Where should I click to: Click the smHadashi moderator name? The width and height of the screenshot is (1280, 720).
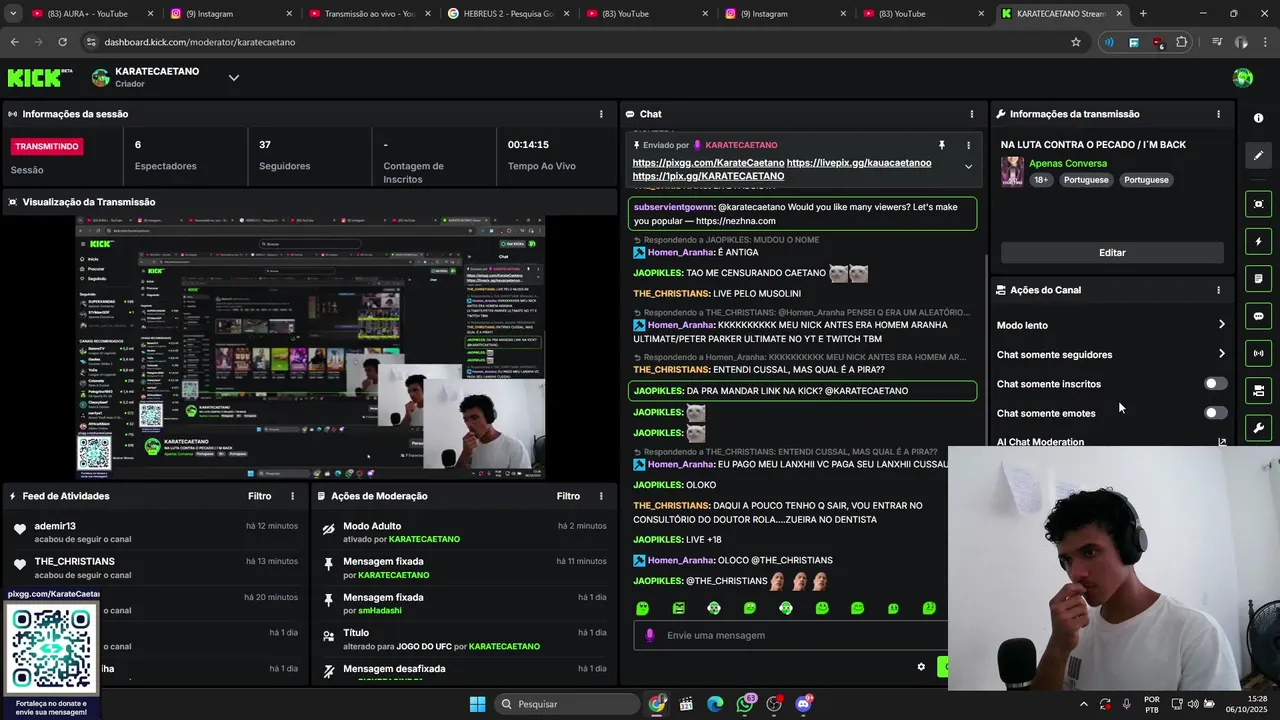(380, 611)
